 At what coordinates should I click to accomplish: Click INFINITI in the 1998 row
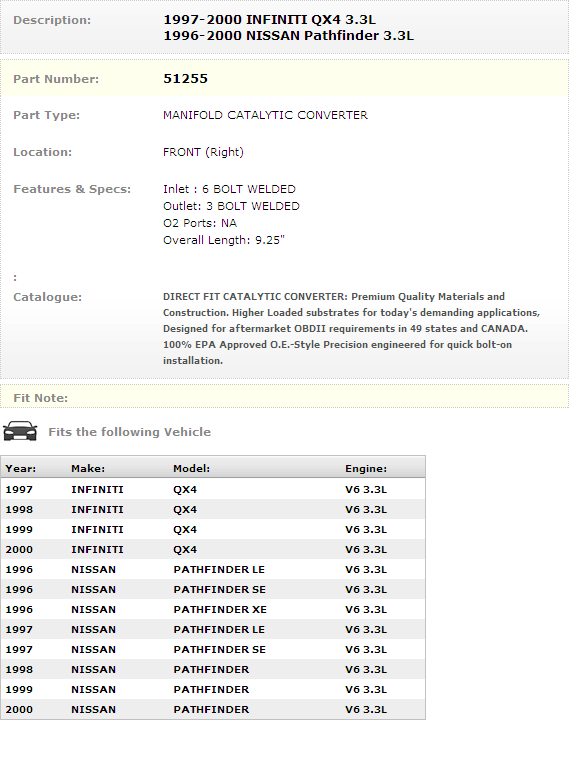point(97,510)
